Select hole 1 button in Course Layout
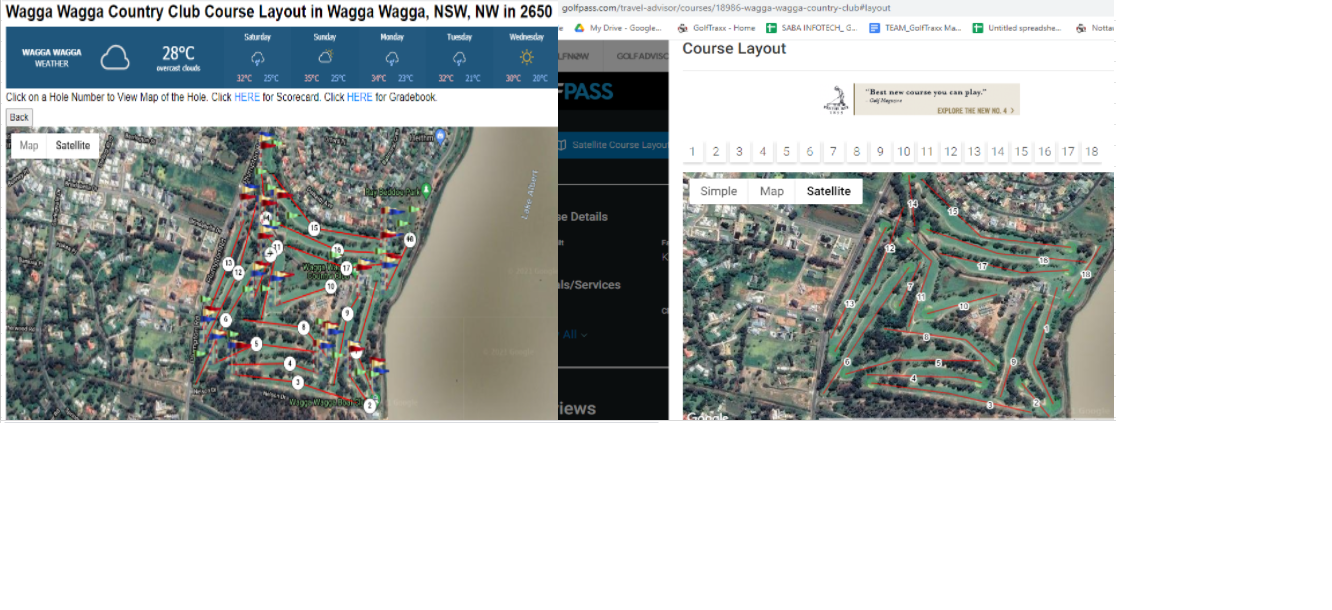This screenshot has height=610, width=1332. coord(693,152)
